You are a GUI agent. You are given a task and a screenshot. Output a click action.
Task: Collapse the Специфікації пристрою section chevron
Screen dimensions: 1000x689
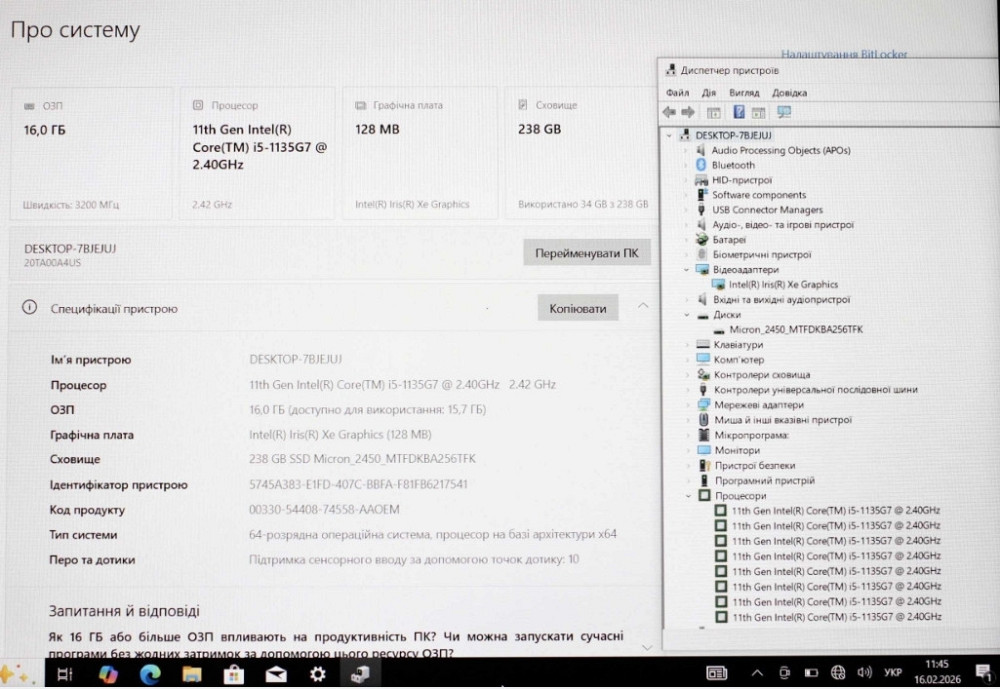pyautogui.click(x=643, y=306)
